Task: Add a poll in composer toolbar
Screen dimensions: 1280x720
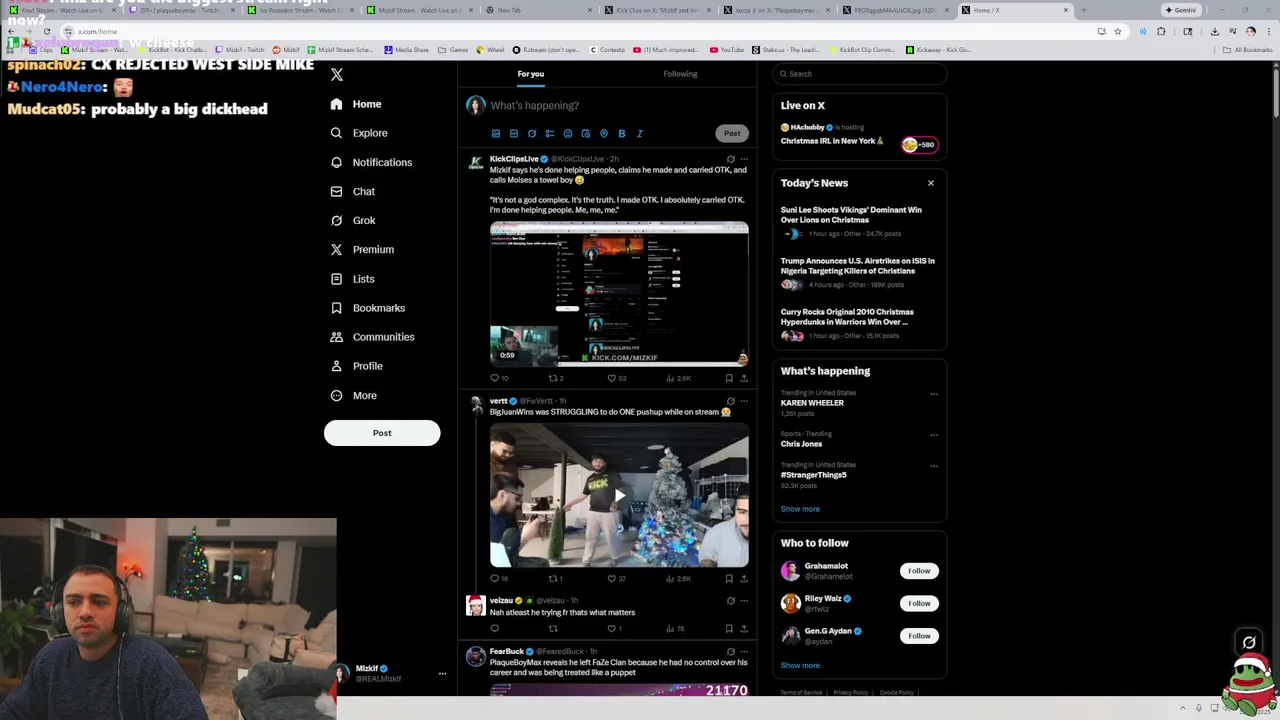Action: 550,133
